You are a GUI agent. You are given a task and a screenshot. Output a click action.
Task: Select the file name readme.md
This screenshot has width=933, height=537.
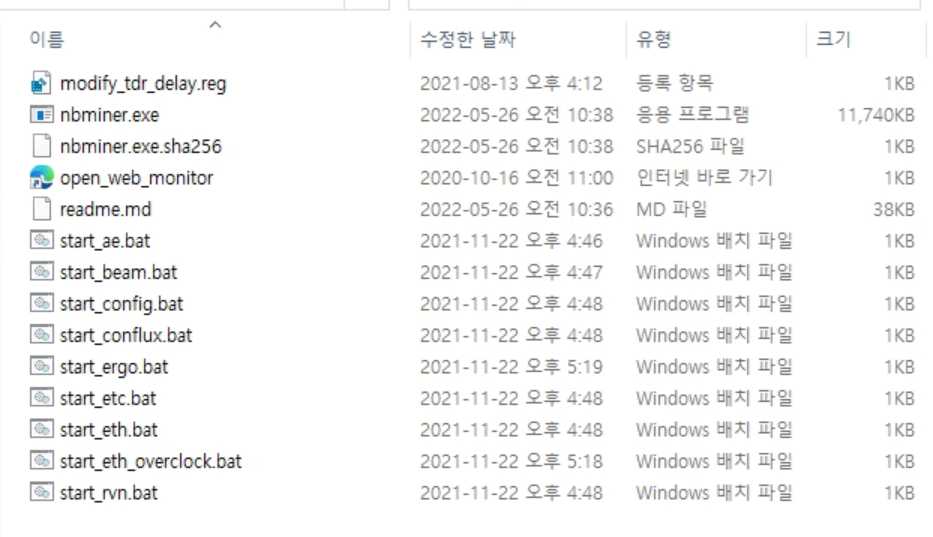(105, 209)
